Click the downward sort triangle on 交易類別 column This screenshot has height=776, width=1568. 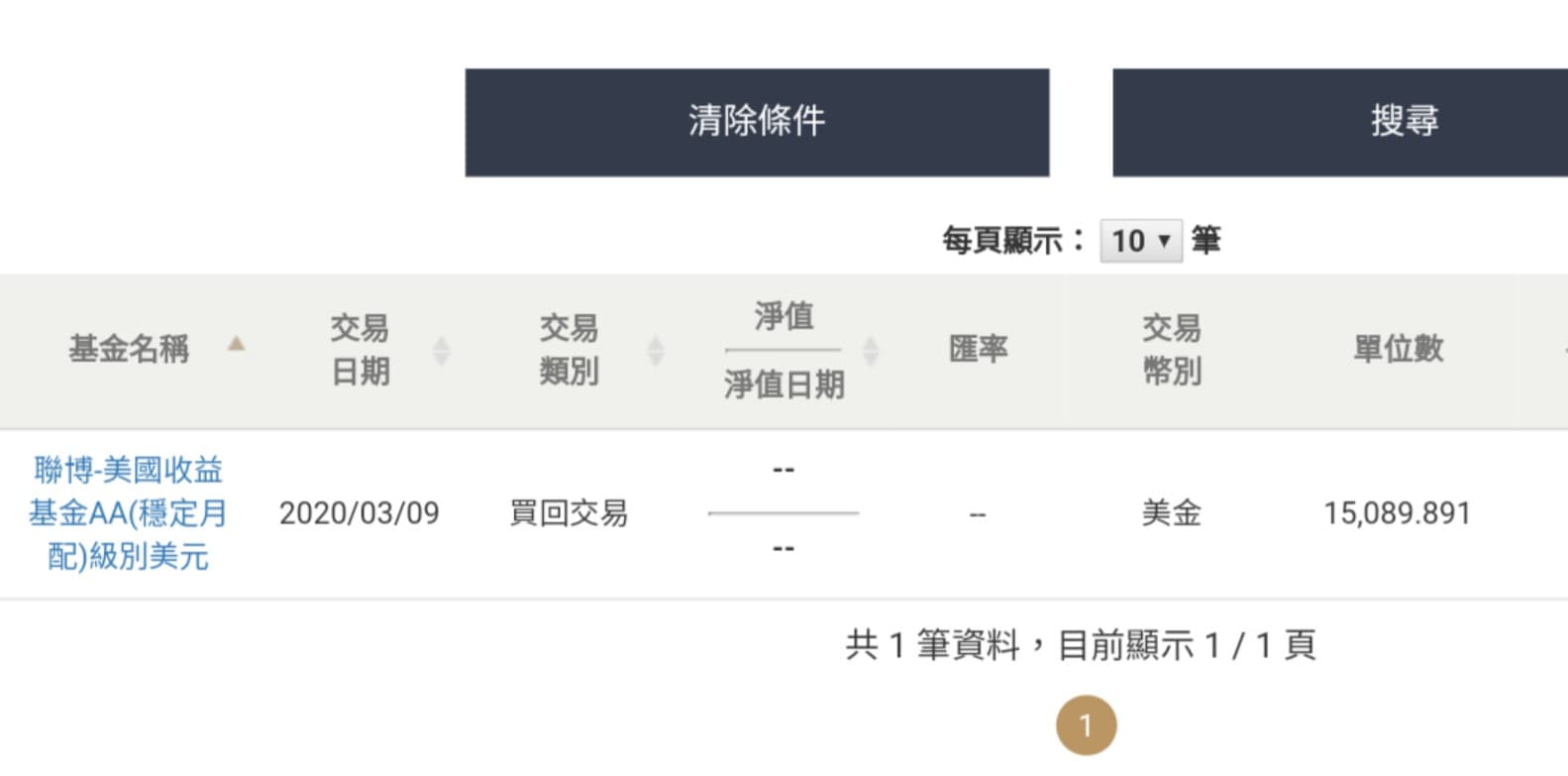656,358
